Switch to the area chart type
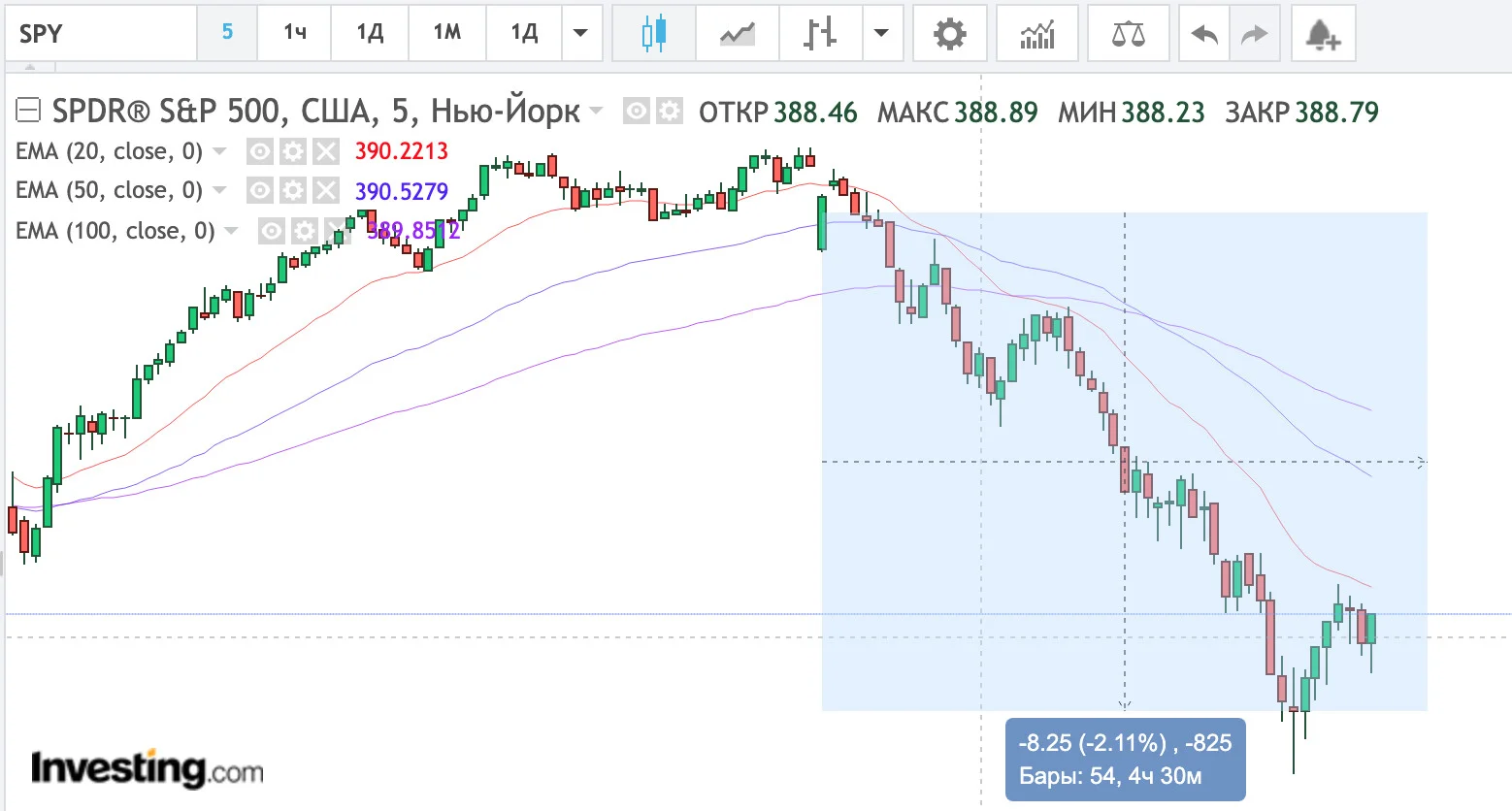The height and width of the screenshot is (811, 1512). (738, 34)
